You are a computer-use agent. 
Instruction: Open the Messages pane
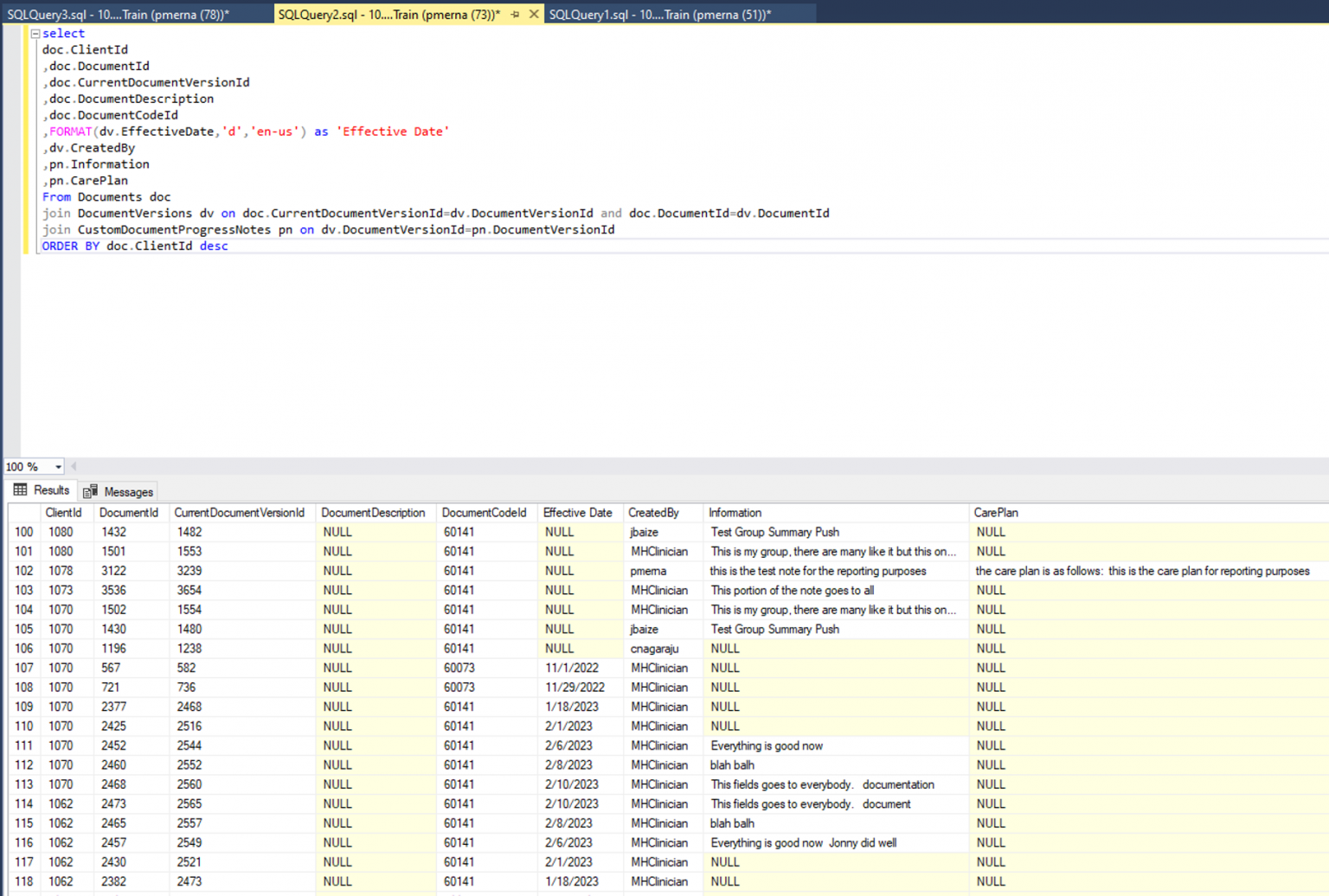click(x=127, y=491)
